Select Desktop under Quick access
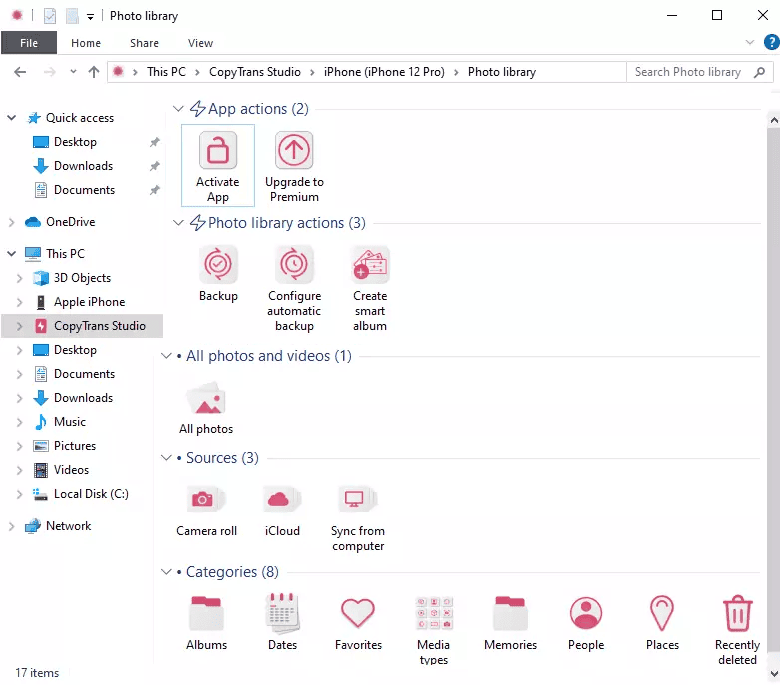 point(75,142)
